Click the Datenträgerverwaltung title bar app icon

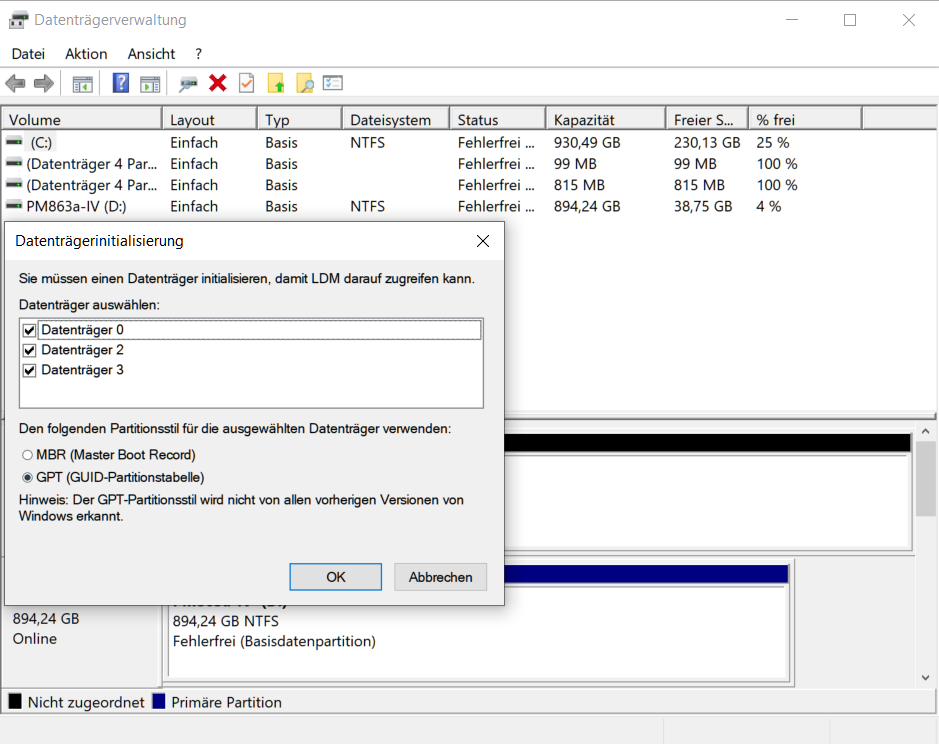click(x=18, y=20)
